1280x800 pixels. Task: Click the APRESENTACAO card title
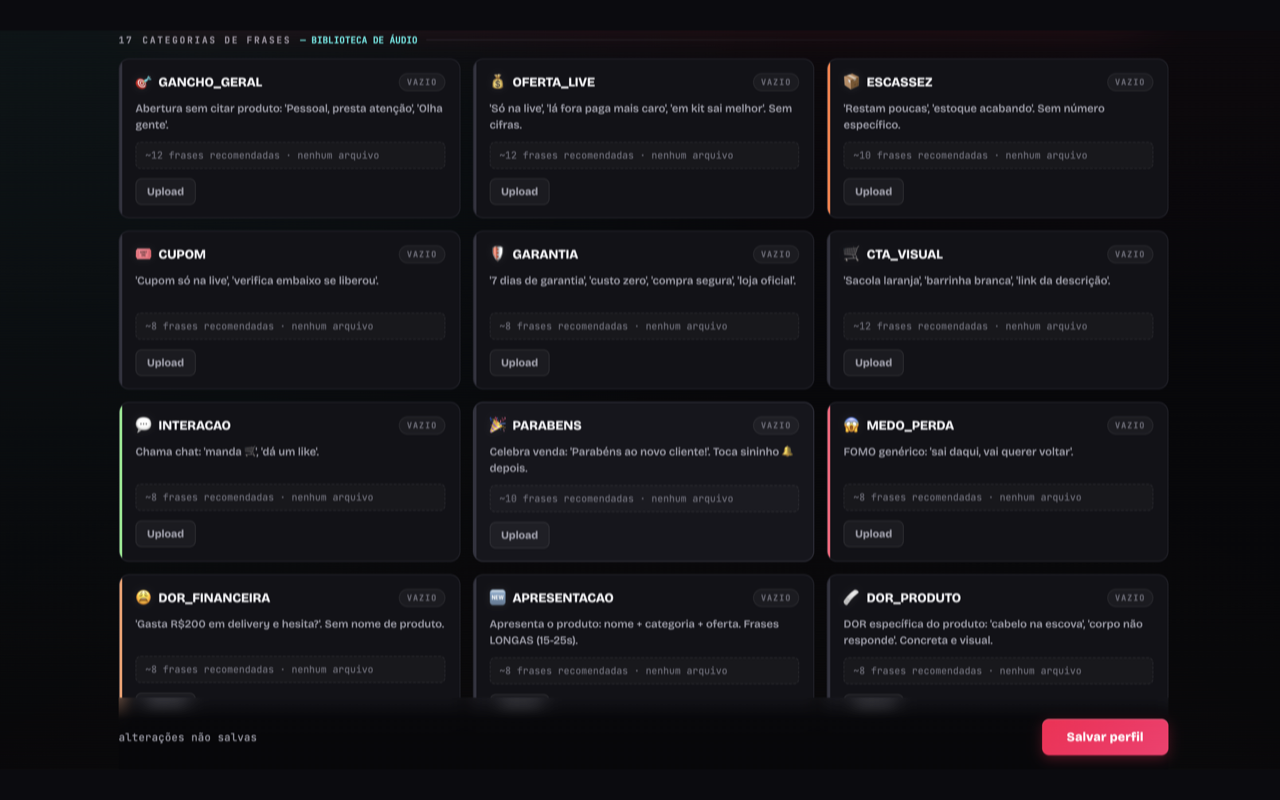tap(563, 597)
